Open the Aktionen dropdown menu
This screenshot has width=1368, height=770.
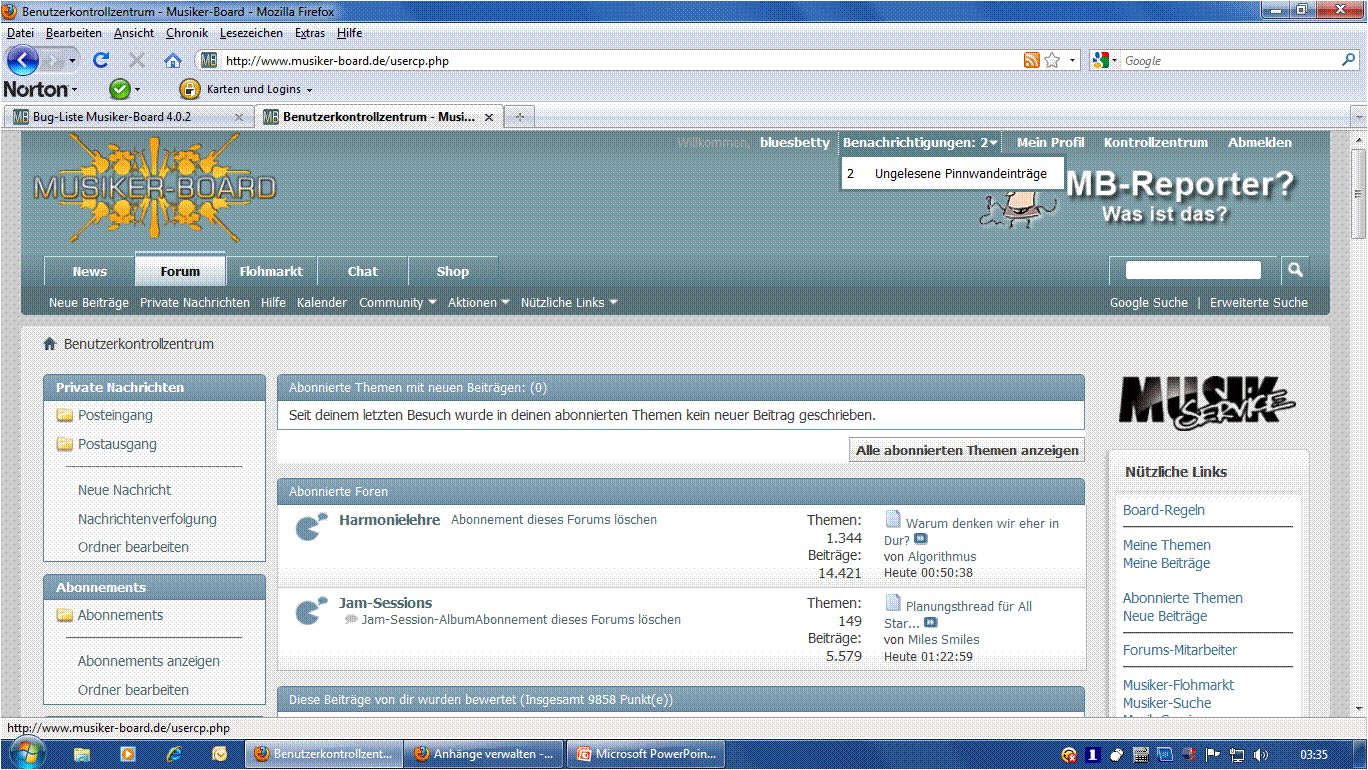tap(479, 302)
